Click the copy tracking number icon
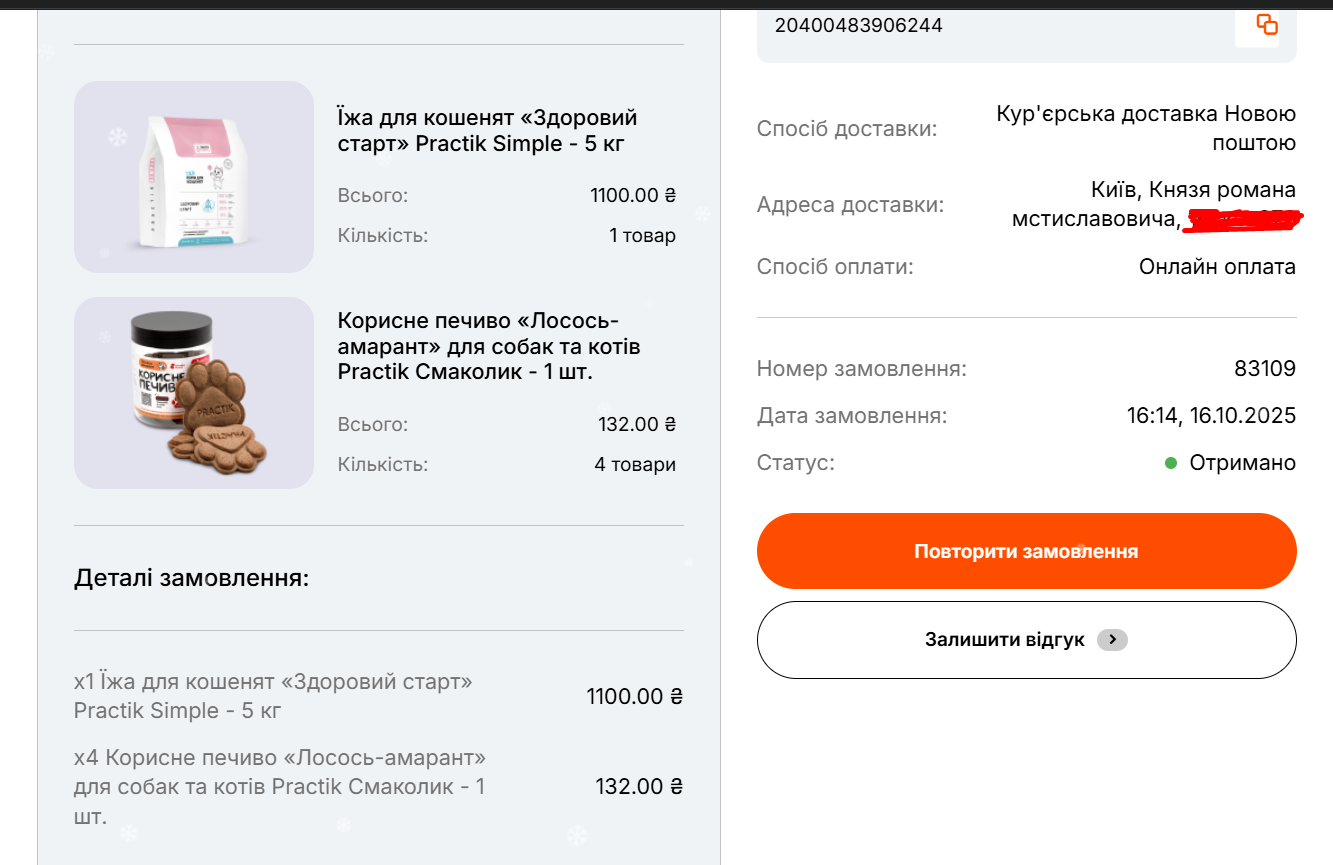Screen dimensions: 1333x865 coord(1267,25)
